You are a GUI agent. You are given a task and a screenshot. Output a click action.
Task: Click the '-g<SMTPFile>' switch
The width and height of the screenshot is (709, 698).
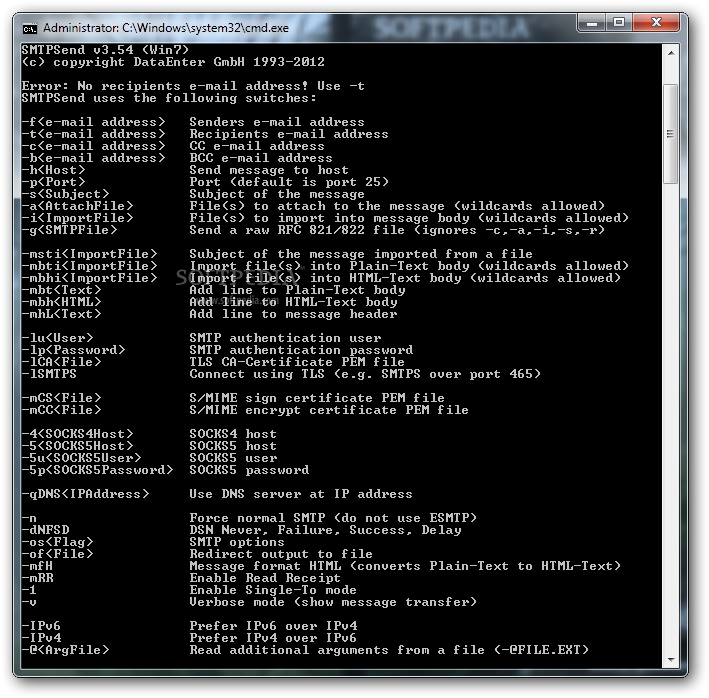point(70,230)
